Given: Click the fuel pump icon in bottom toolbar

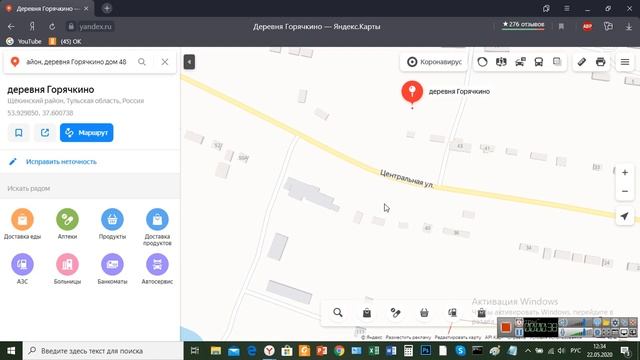Looking at the screenshot, I should point(452,313).
